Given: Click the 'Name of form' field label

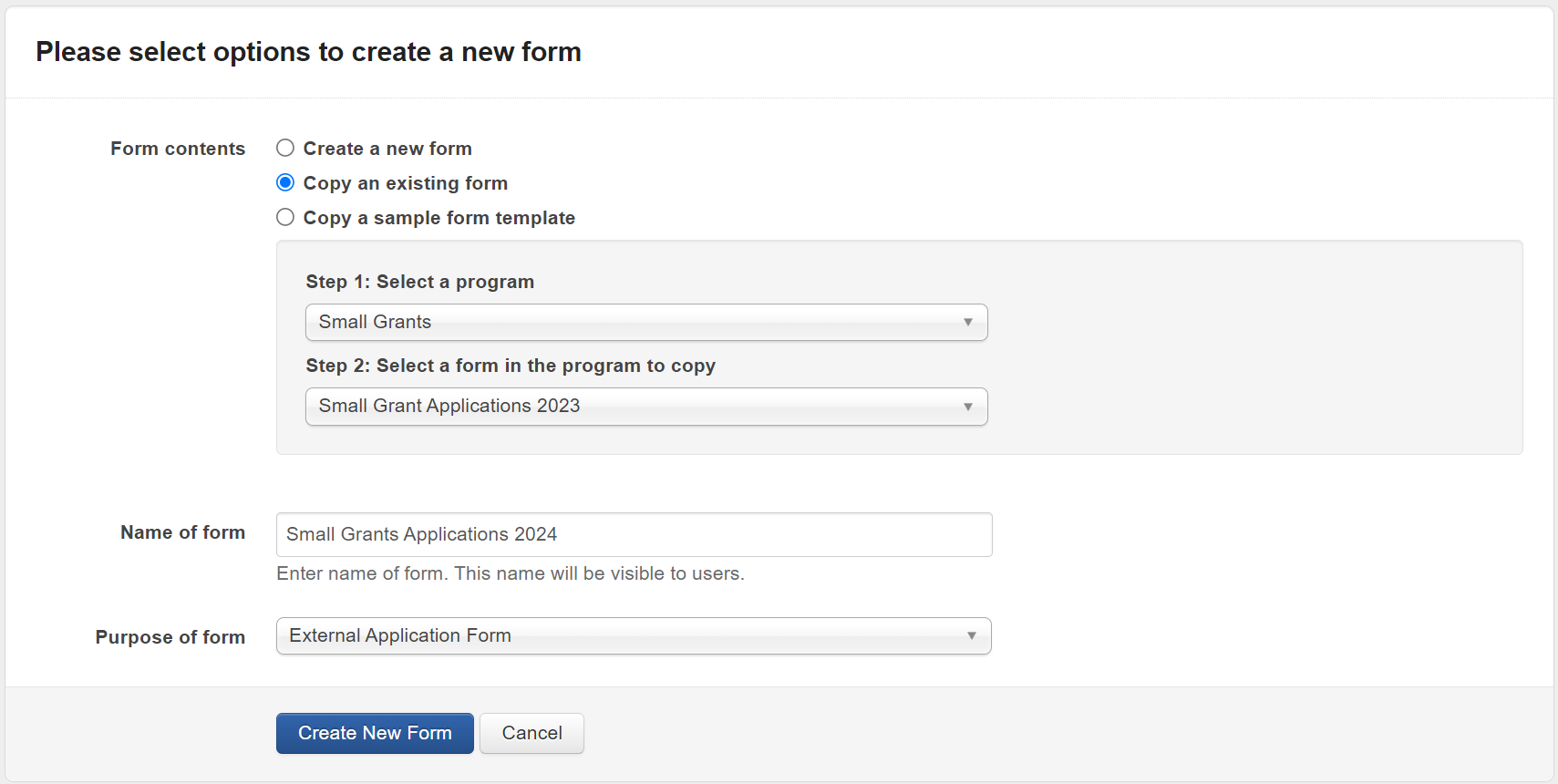Looking at the screenshot, I should coord(182,532).
